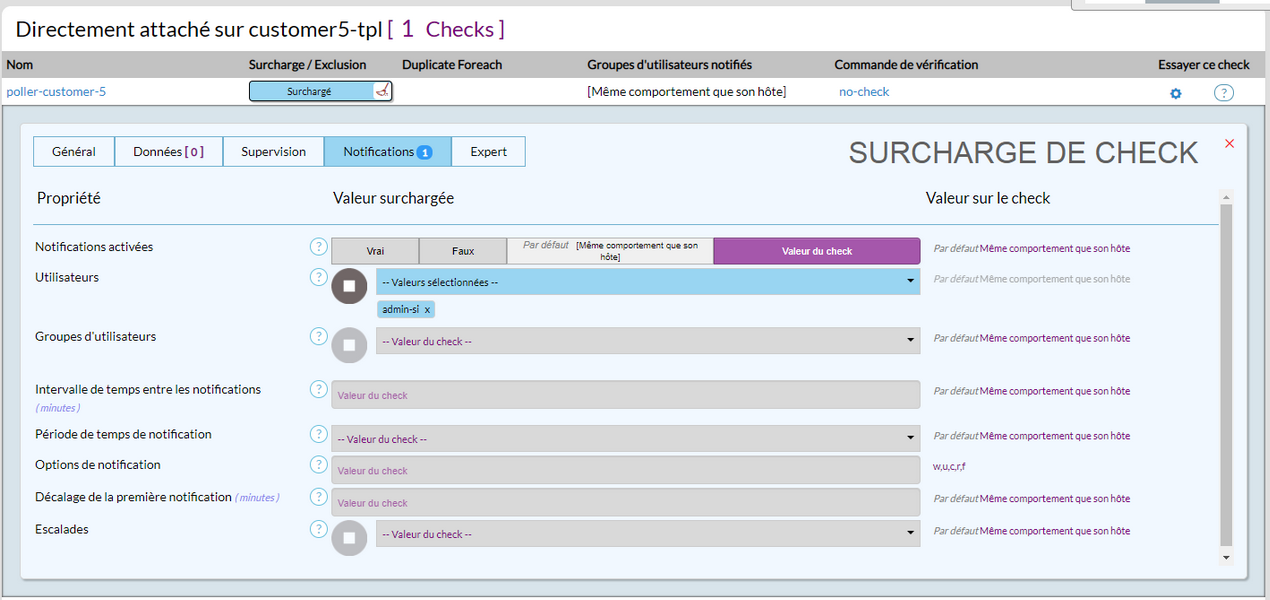This screenshot has height=600, width=1270.
Task: Click the help icon for Notifications activées
Action: pos(318,247)
